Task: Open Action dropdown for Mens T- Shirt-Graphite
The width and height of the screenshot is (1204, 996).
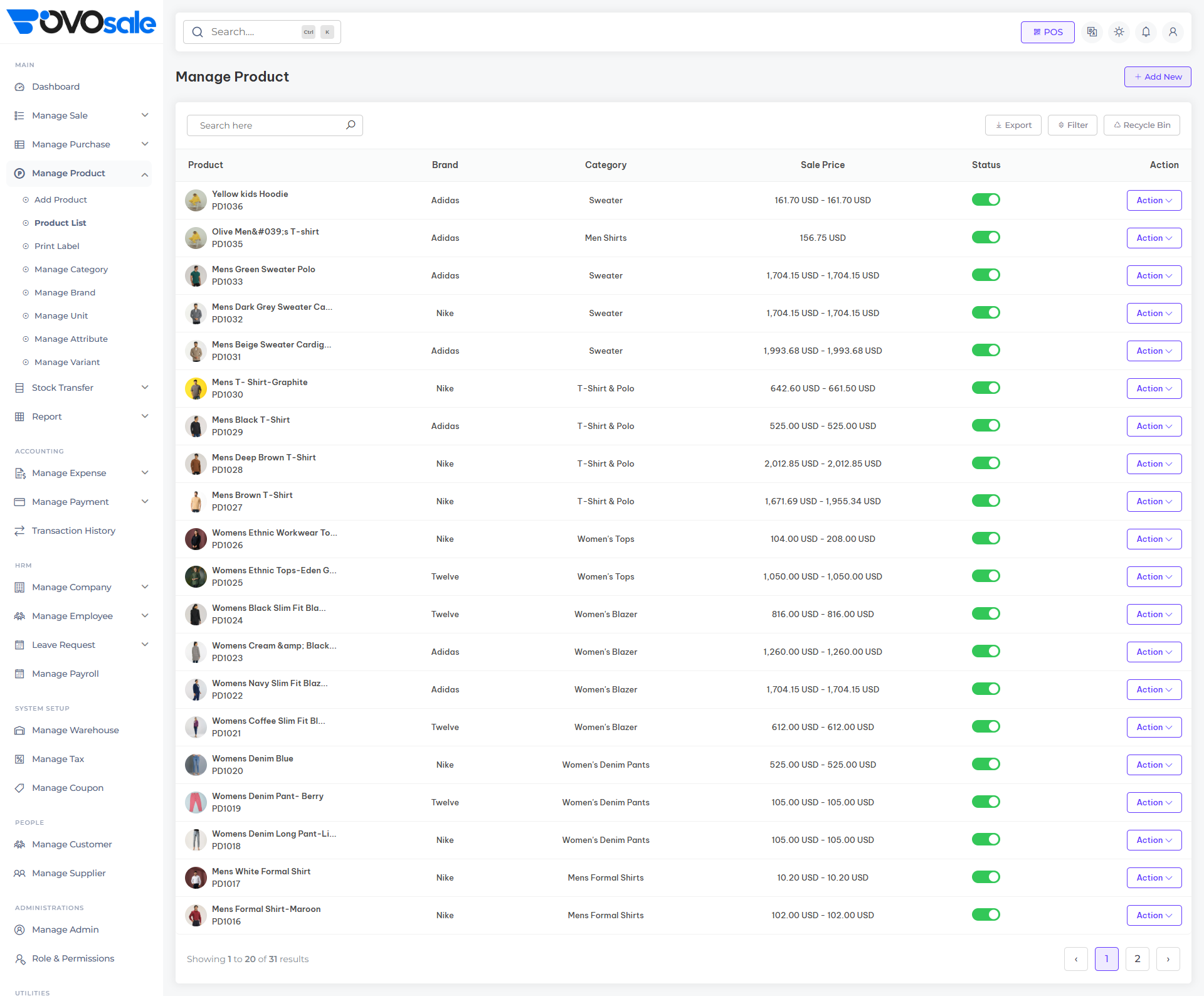Action: [1154, 388]
